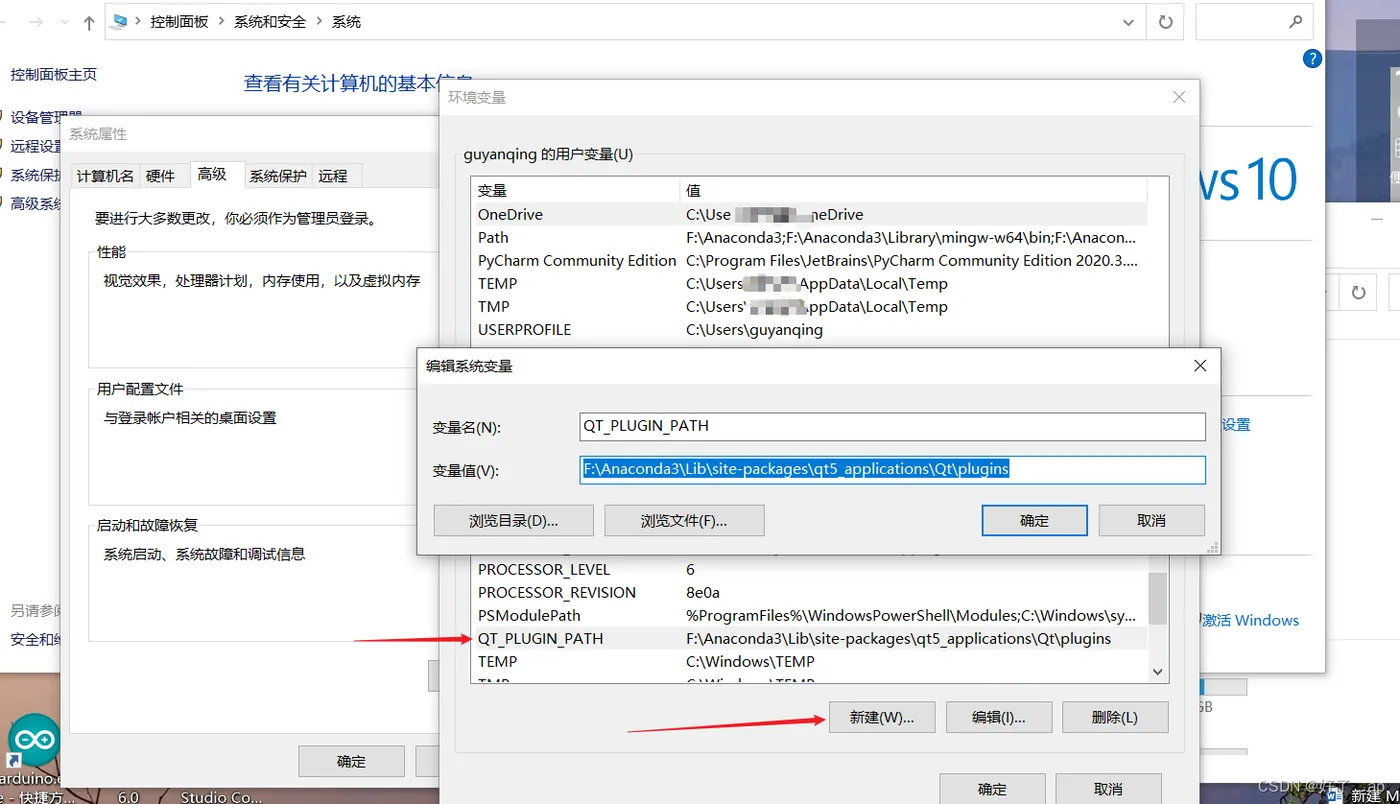The image size is (1400, 804).
Task: Switch to the 计算机名 tab
Action: 105,176
